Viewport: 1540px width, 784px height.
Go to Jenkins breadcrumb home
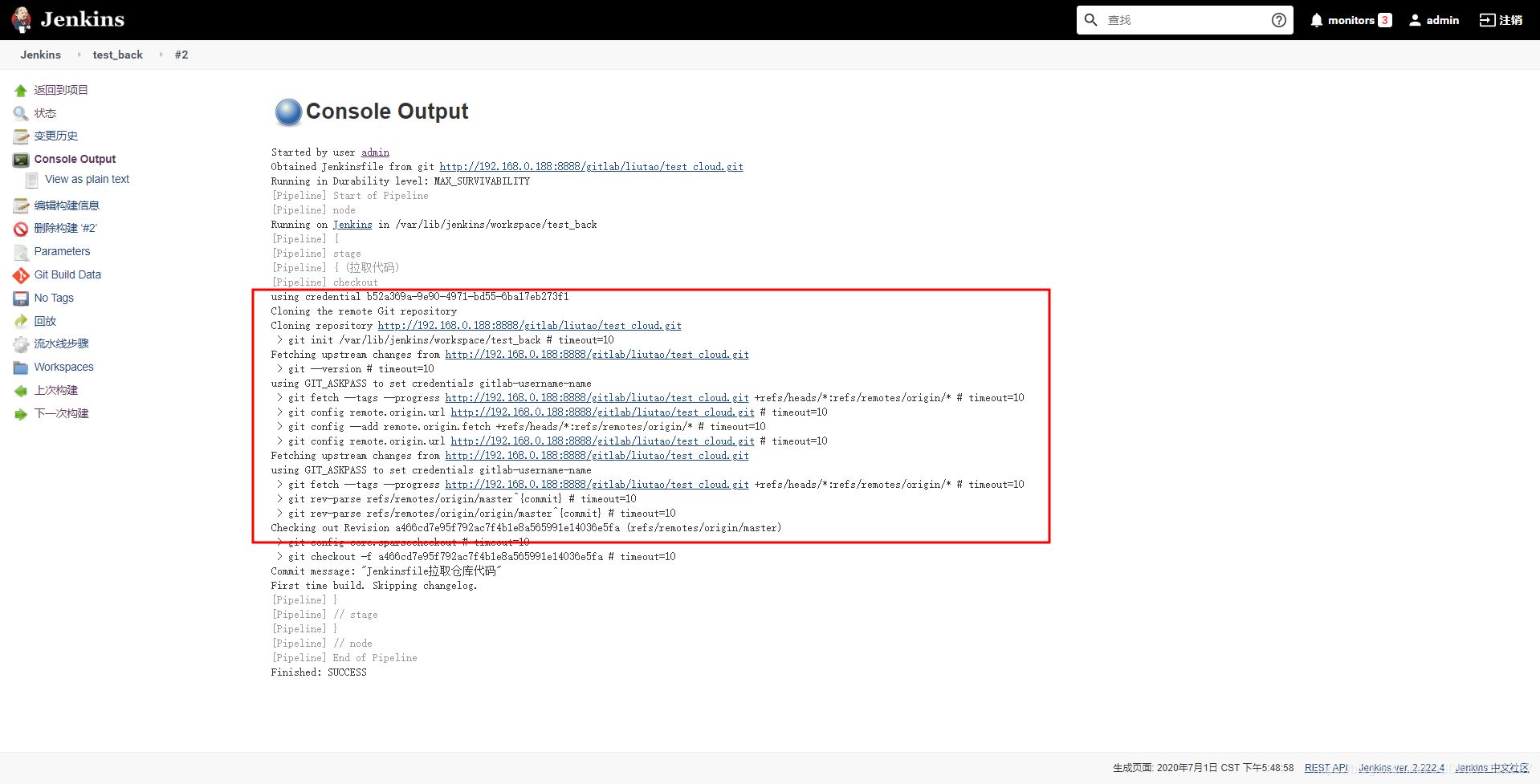pos(41,55)
